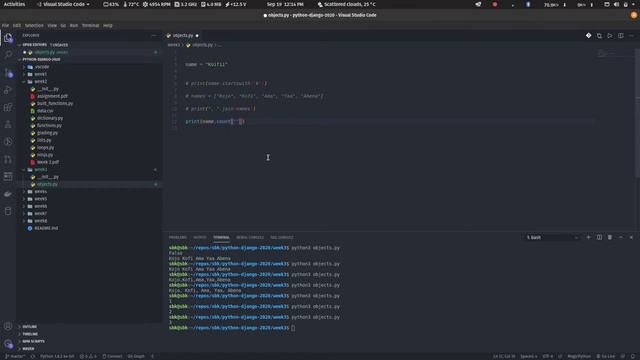Click the git sync icon in status bar
The width and height of the screenshot is (640, 360).
tap(33, 356)
